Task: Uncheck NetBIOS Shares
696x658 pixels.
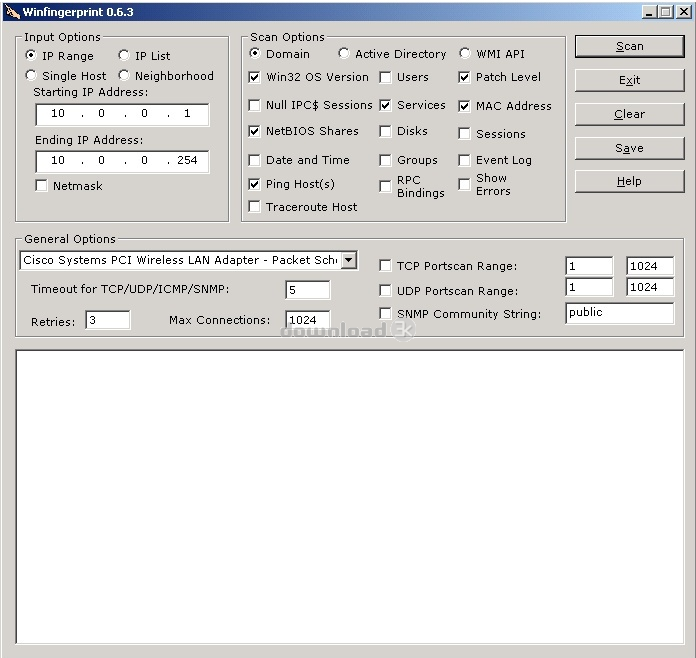Action: coord(254,131)
